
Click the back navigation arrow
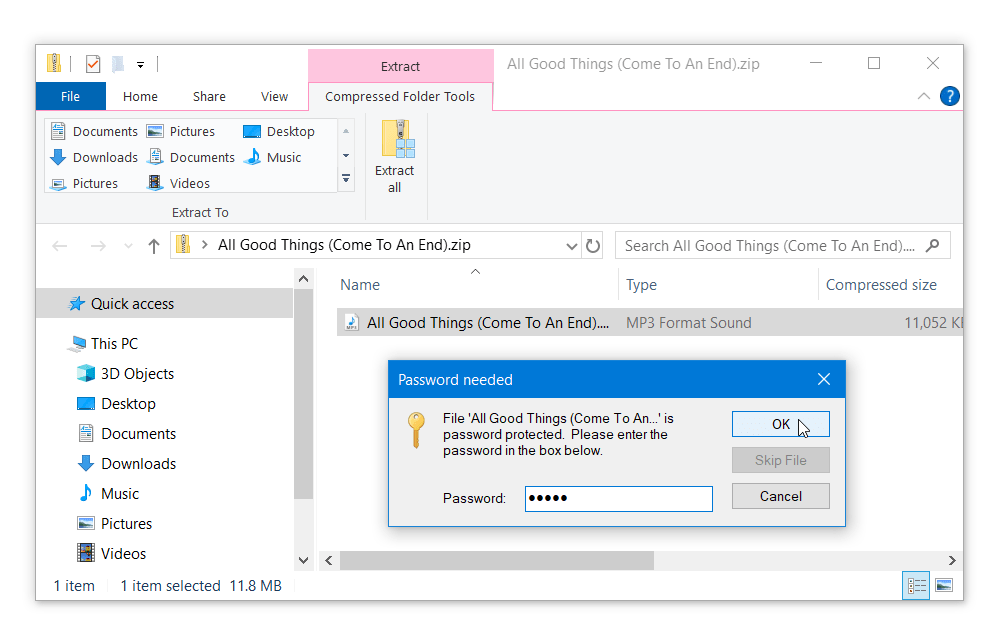(59, 245)
